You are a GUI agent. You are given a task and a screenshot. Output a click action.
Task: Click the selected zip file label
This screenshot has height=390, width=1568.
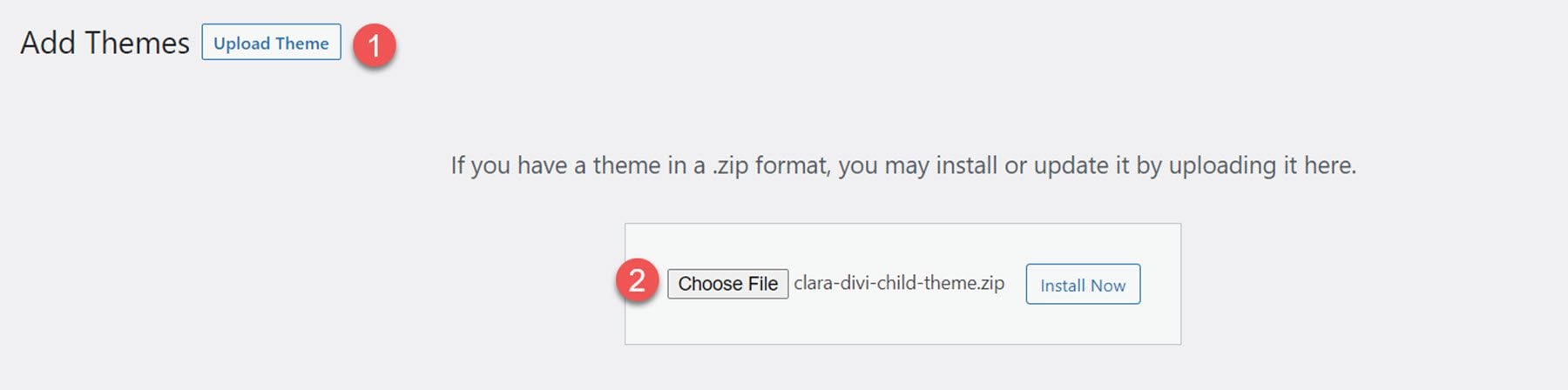click(x=899, y=283)
